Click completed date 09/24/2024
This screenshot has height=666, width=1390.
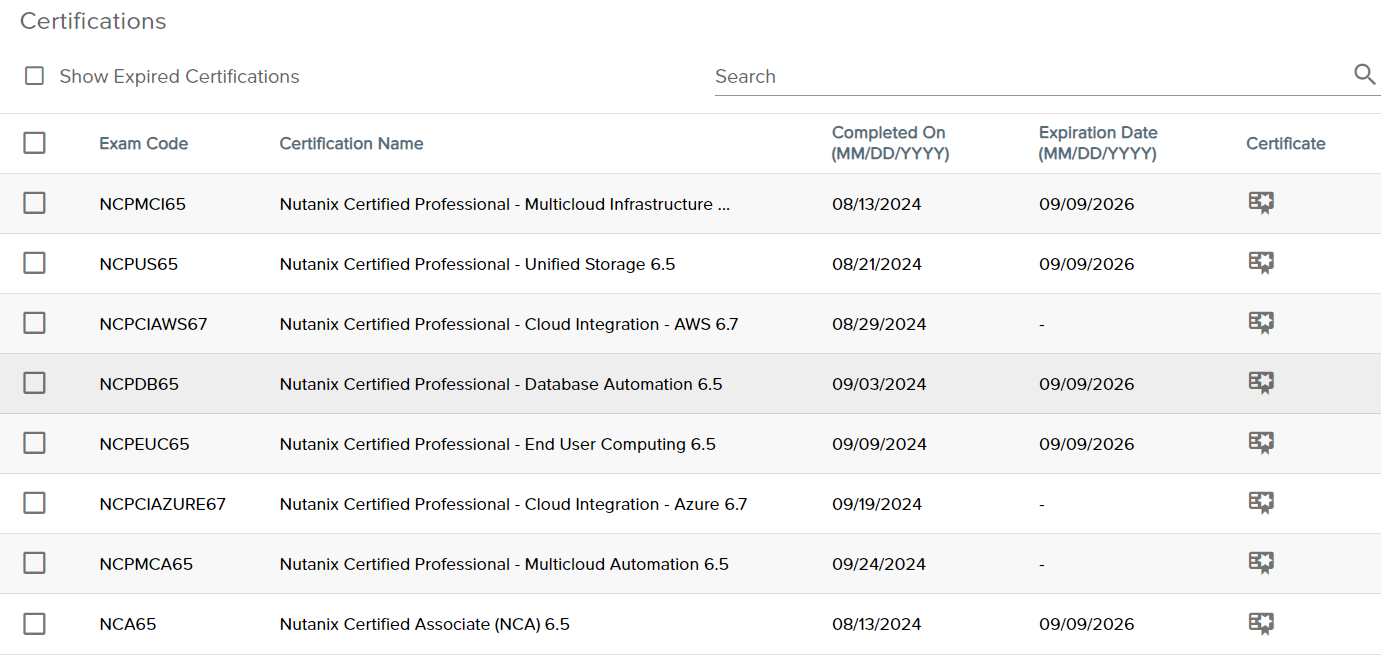pyautogui.click(x=879, y=564)
